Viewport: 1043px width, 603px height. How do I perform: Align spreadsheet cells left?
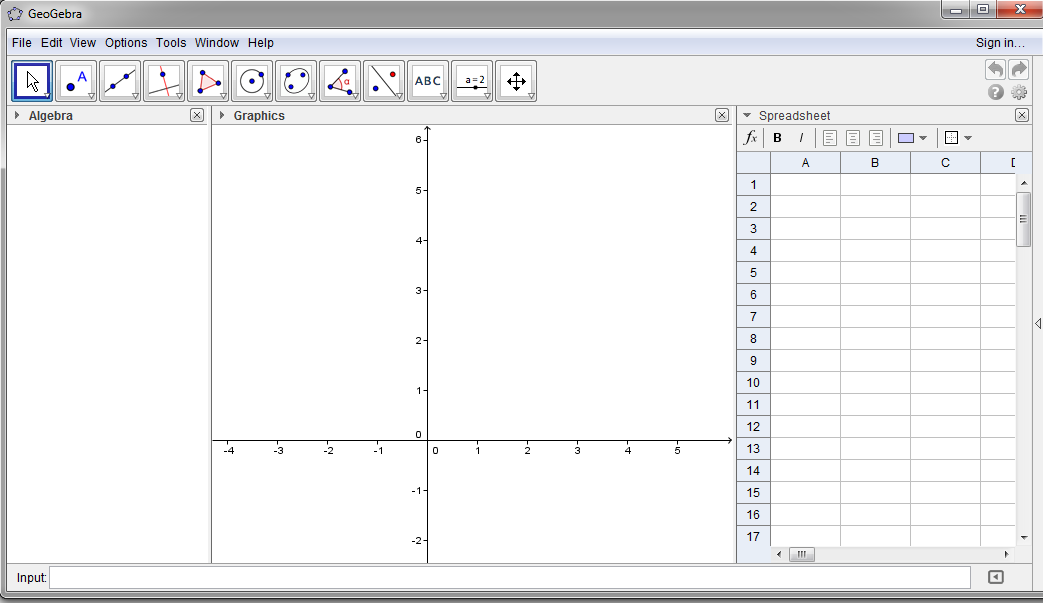pyautogui.click(x=829, y=138)
